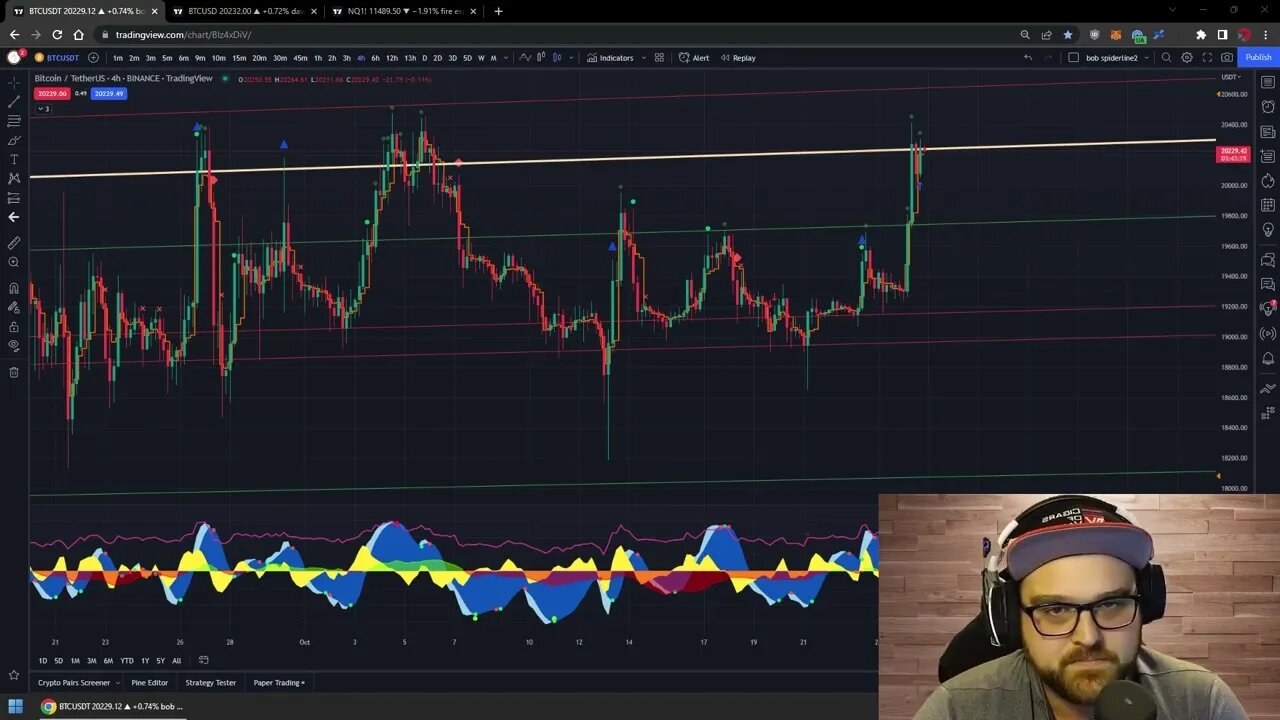Toggle magnet mode in left toolbar
The height and width of the screenshot is (720, 1280).
pos(14,288)
